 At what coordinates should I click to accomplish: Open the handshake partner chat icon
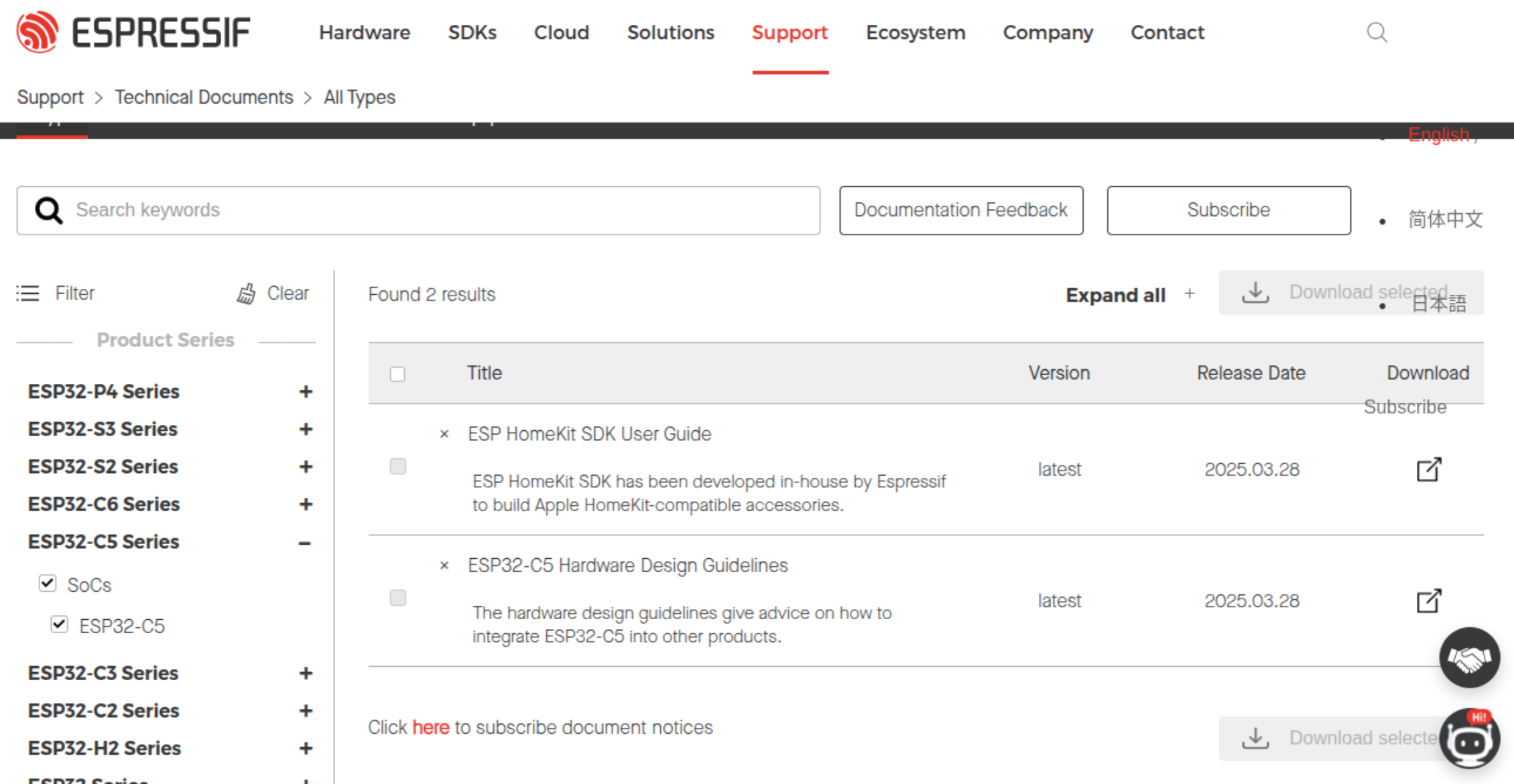coord(1469,658)
